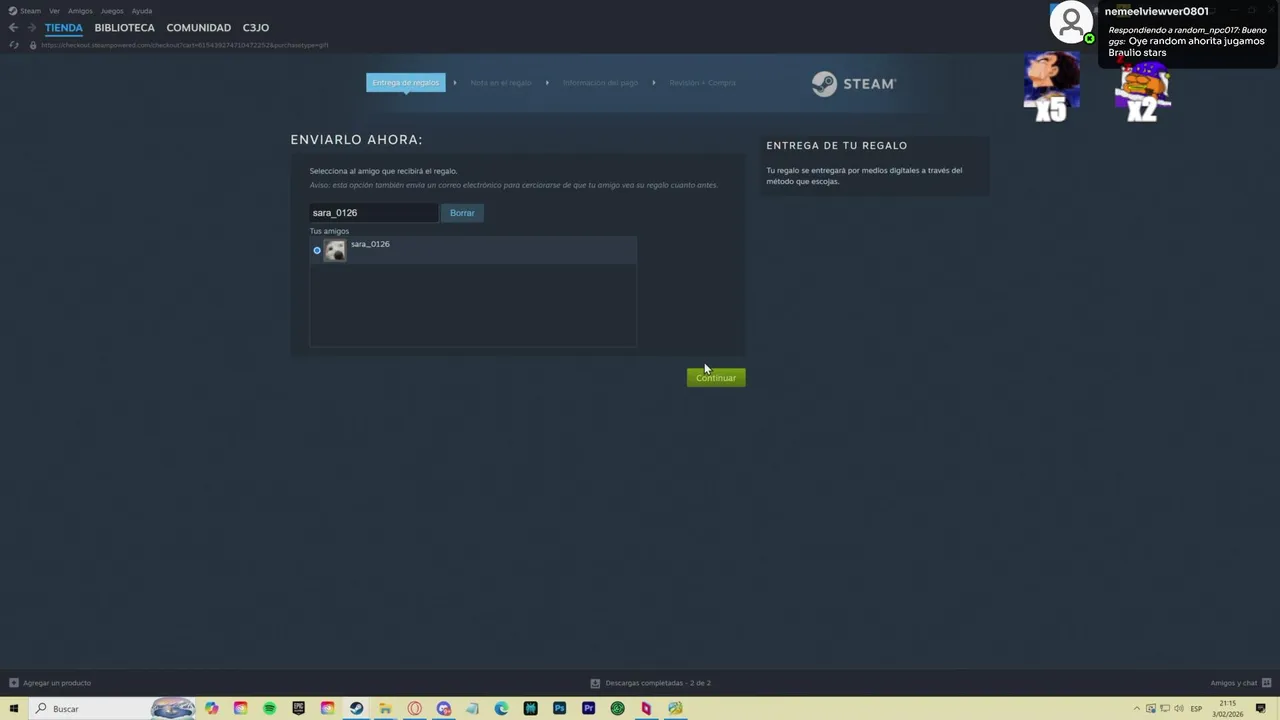
Task: Open Premiere Pro from the taskbar
Action: point(588,708)
